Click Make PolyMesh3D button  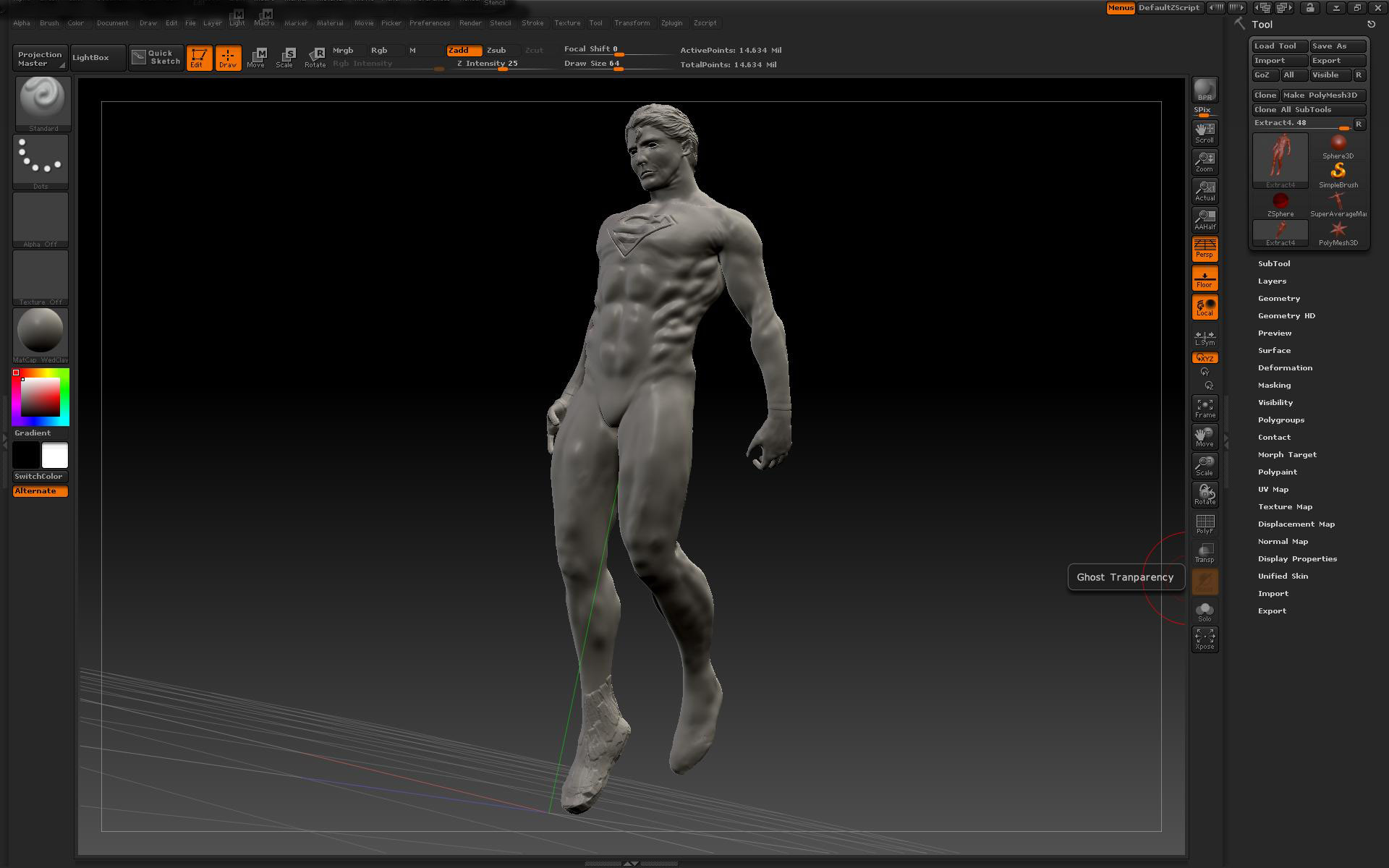coord(1323,95)
